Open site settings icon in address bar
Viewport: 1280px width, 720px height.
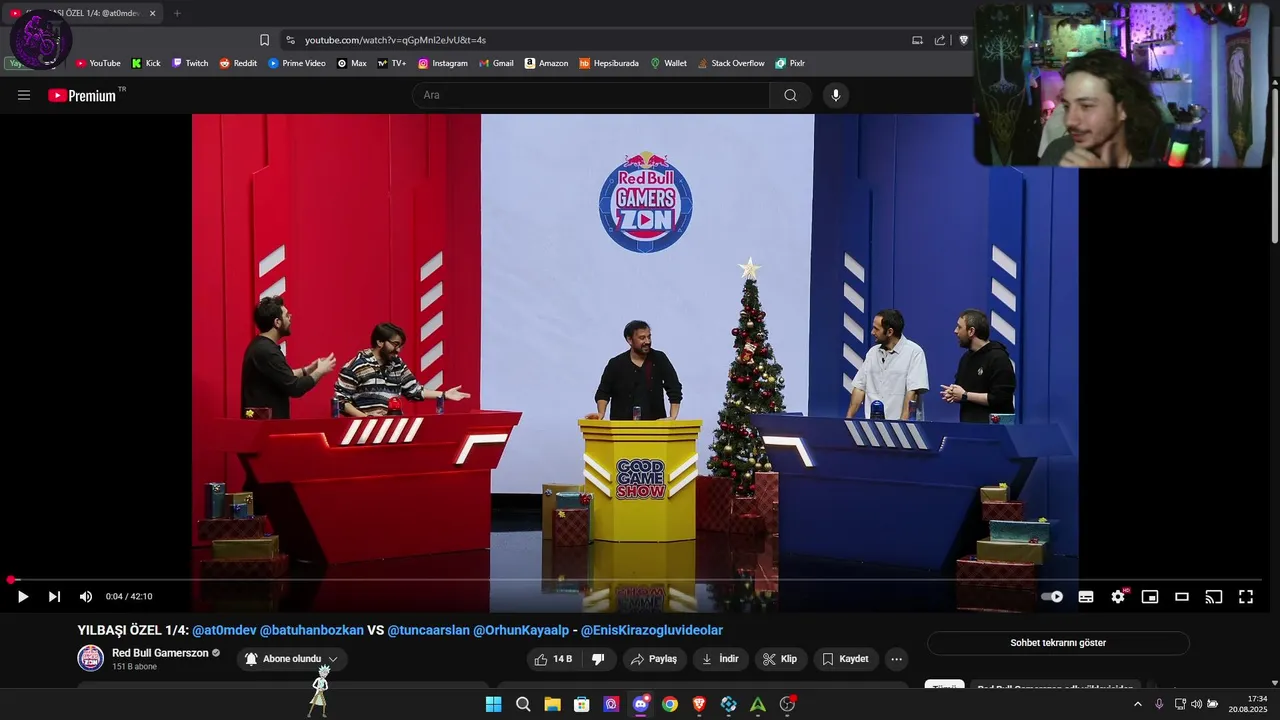coord(290,40)
